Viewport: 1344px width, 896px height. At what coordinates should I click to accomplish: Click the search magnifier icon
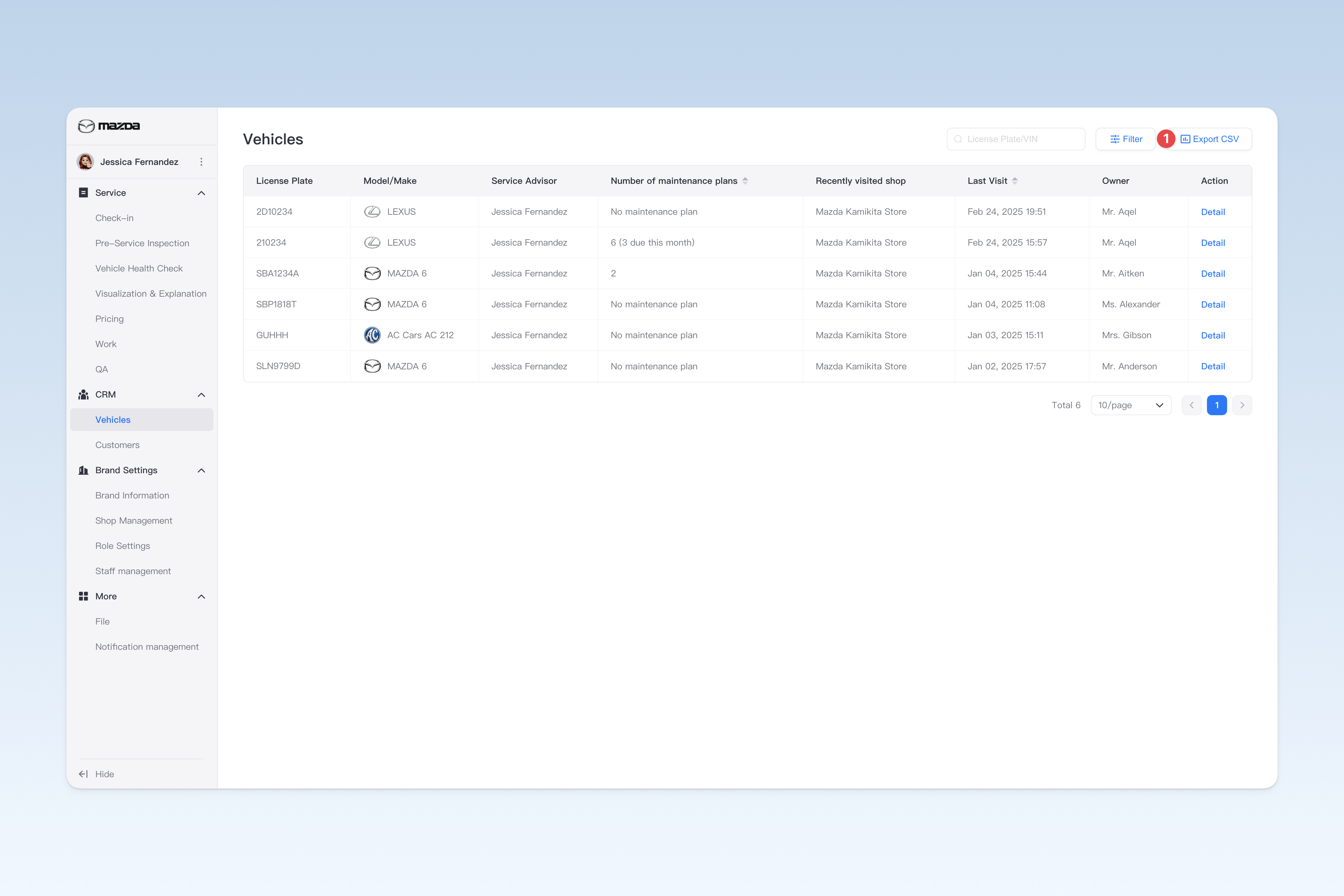coord(958,139)
